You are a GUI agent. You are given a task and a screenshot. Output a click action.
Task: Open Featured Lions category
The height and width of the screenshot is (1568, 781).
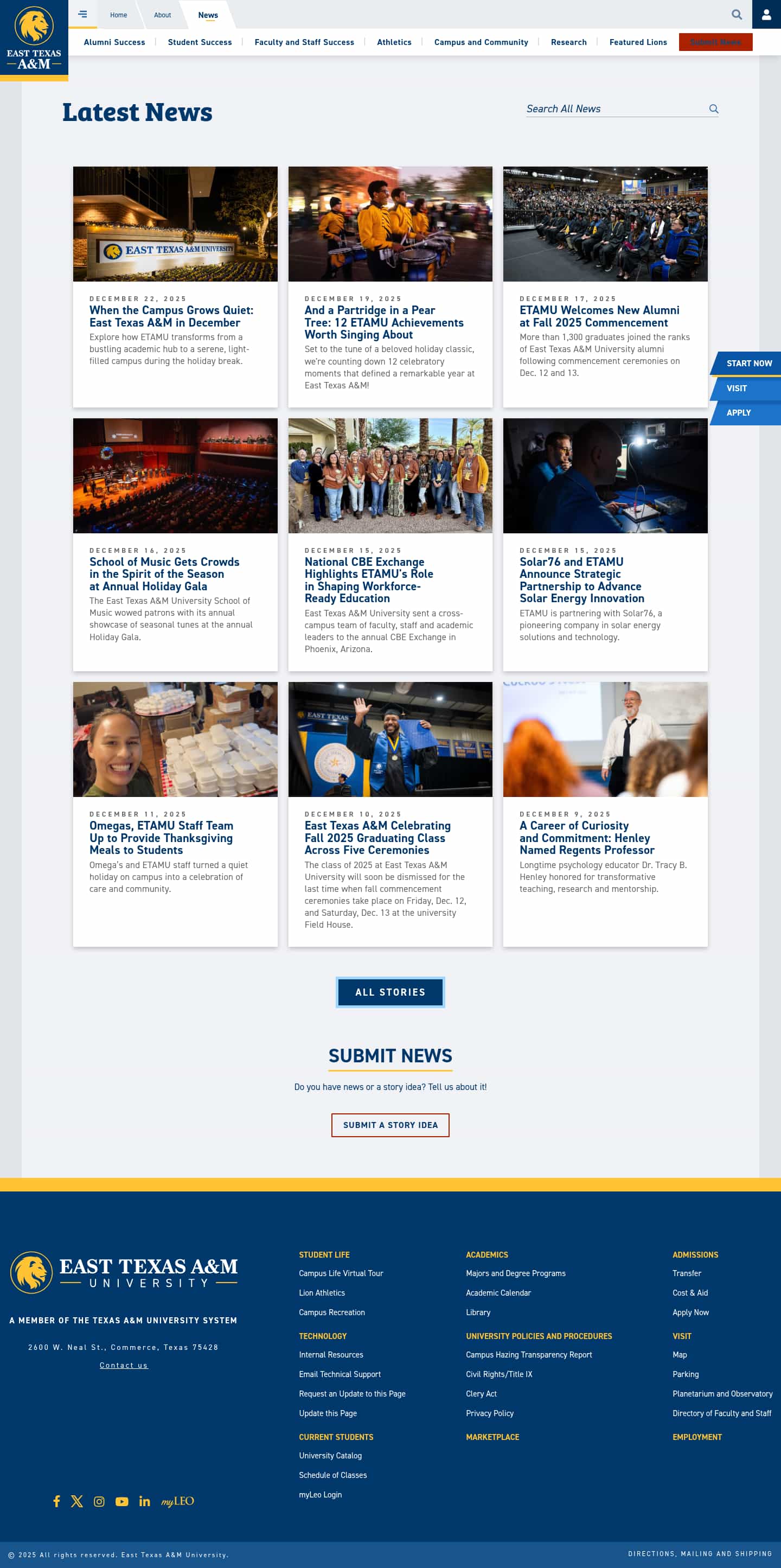pos(638,42)
